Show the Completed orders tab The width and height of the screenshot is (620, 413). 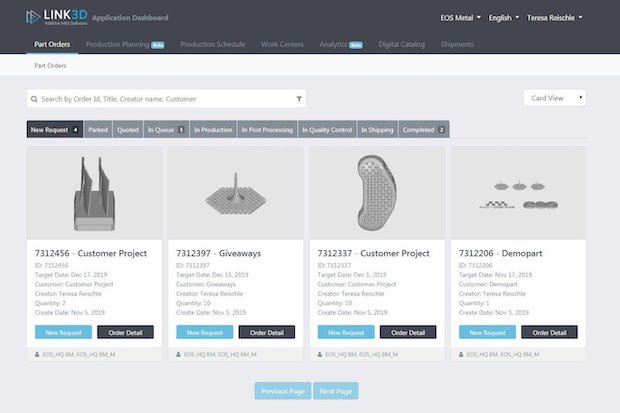424,130
